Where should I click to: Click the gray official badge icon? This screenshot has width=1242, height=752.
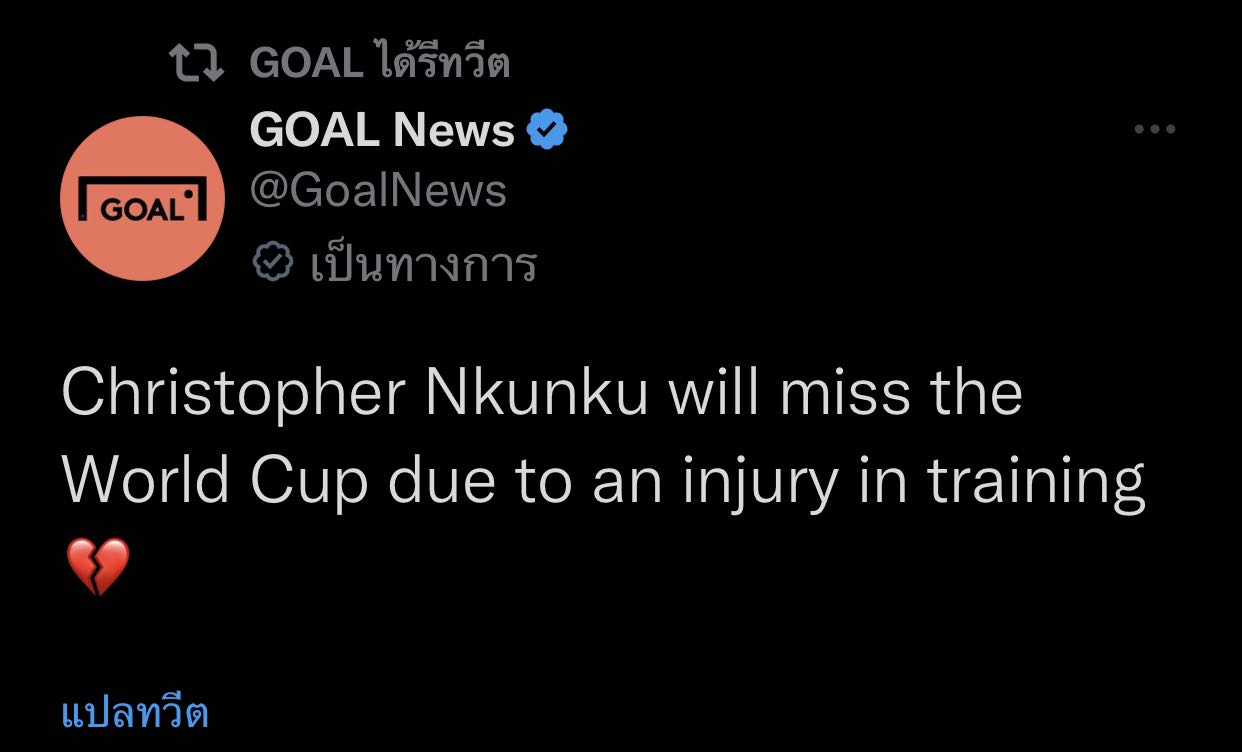pos(272,263)
